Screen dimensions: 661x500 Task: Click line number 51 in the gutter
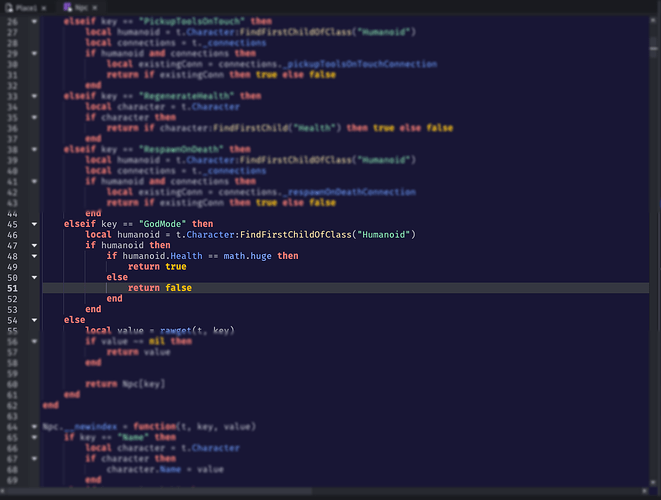(12, 288)
